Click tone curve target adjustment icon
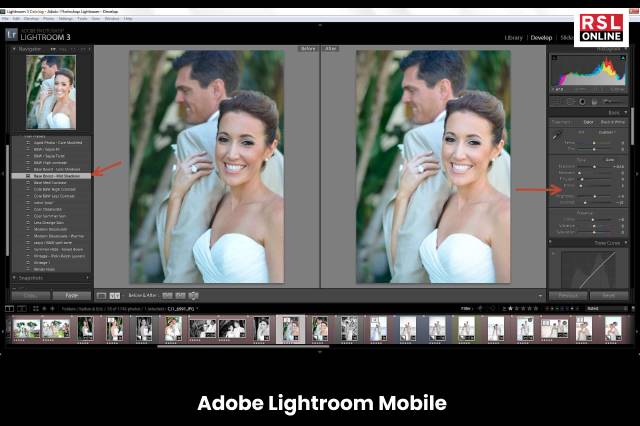 click(554, 253)
